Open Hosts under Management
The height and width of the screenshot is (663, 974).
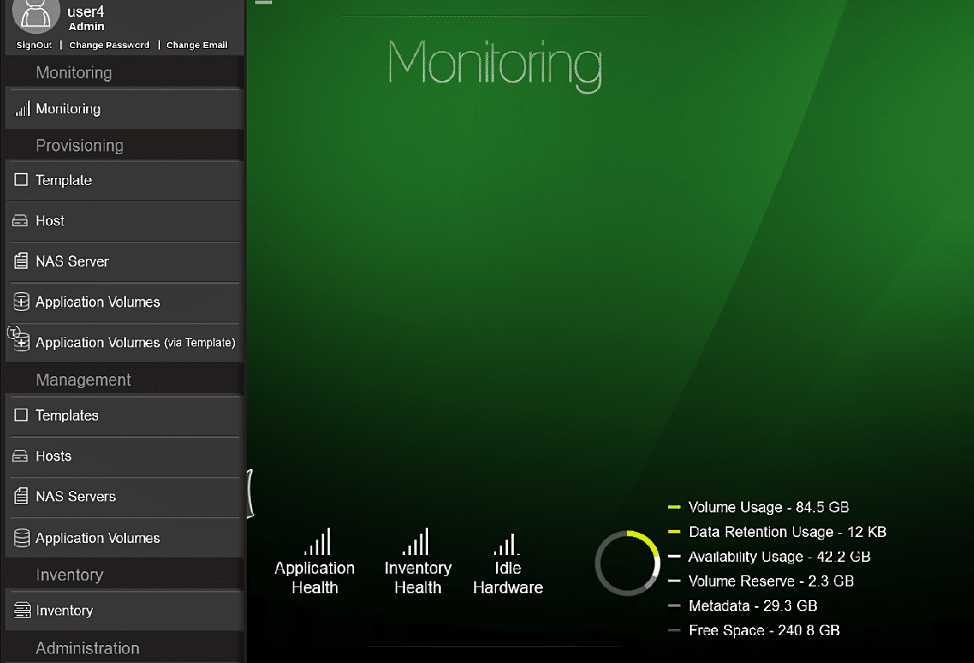tap(124, 456)
